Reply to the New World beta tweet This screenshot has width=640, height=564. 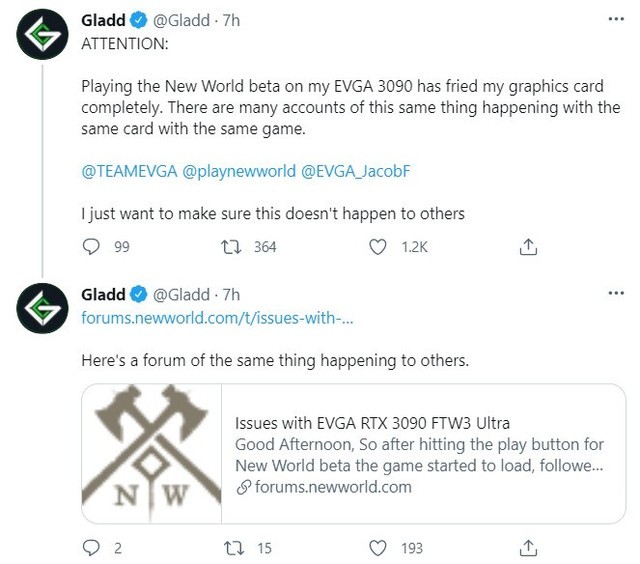tap(91, 246)
